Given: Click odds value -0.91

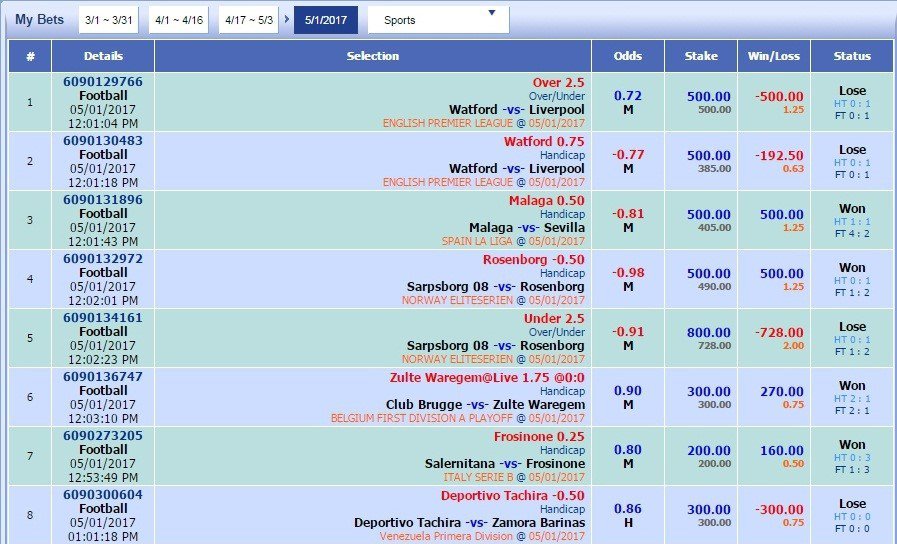Looking at the screenshot, I should pos(628,331).
